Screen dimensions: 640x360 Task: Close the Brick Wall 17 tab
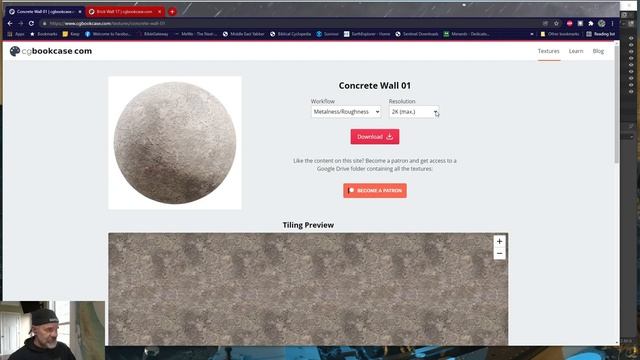pyautogui.click(x=160, y=12)
